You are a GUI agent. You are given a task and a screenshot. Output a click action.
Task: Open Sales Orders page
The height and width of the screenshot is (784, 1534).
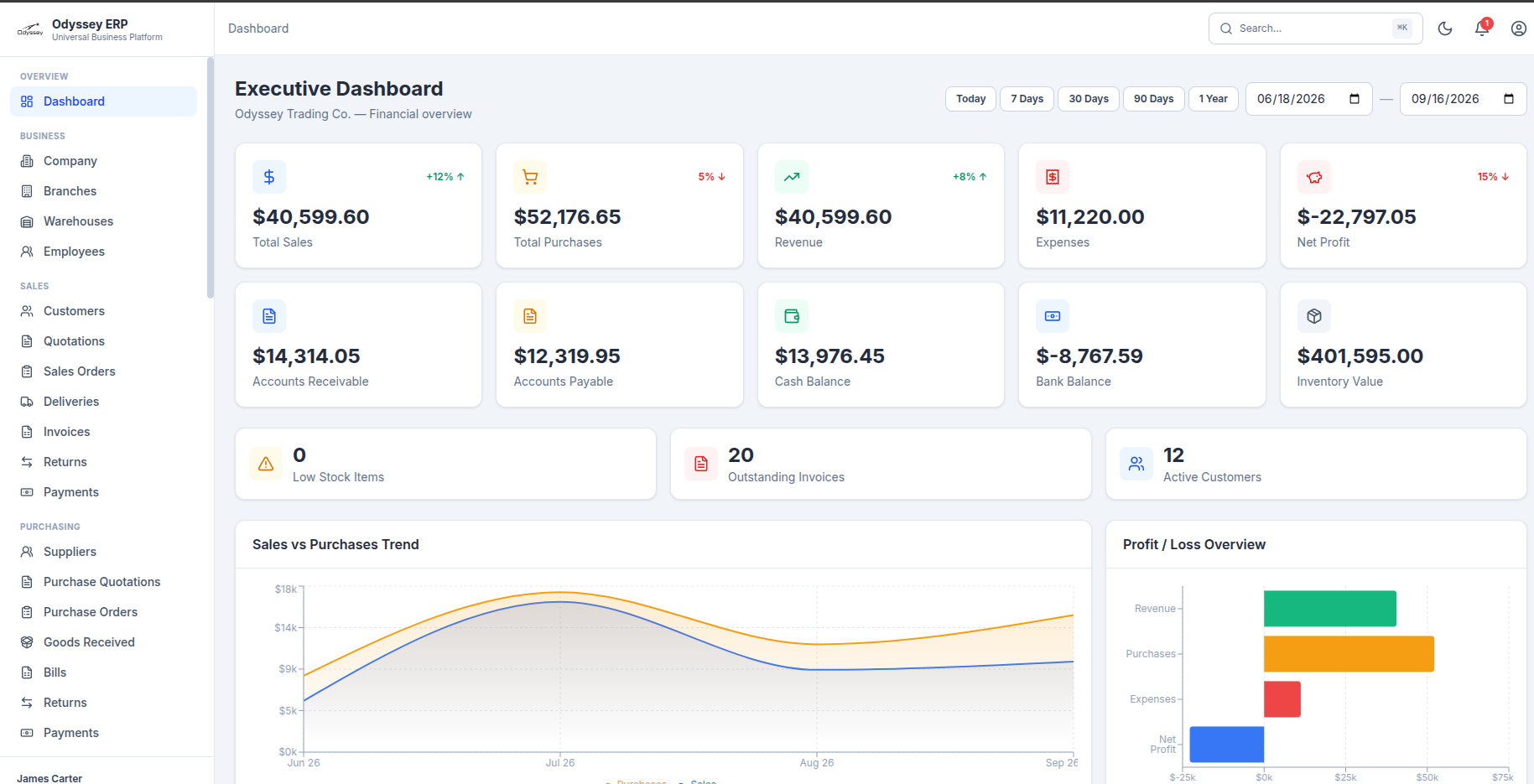coord(103,371)
